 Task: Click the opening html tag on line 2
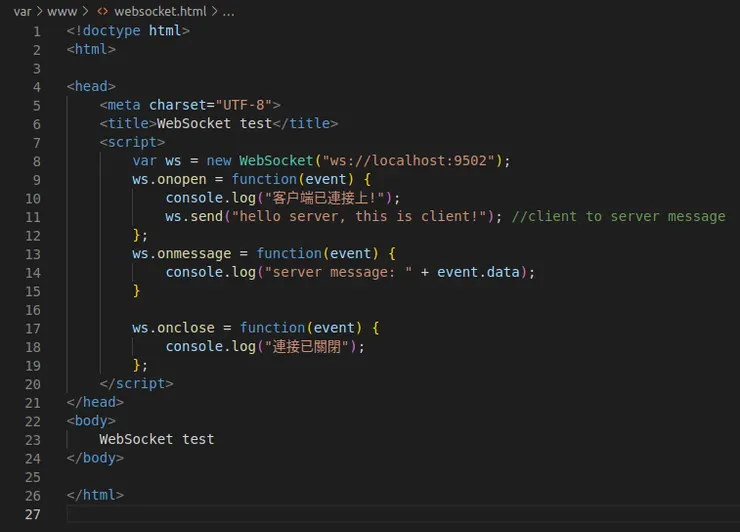[x=91, y=49]
